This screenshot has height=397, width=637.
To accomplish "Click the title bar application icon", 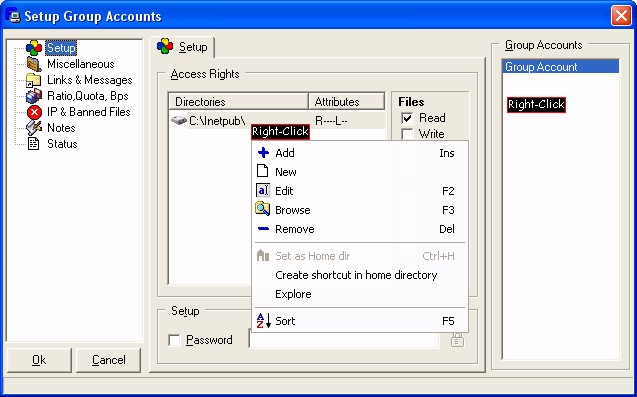I will (x=14, y=17).
